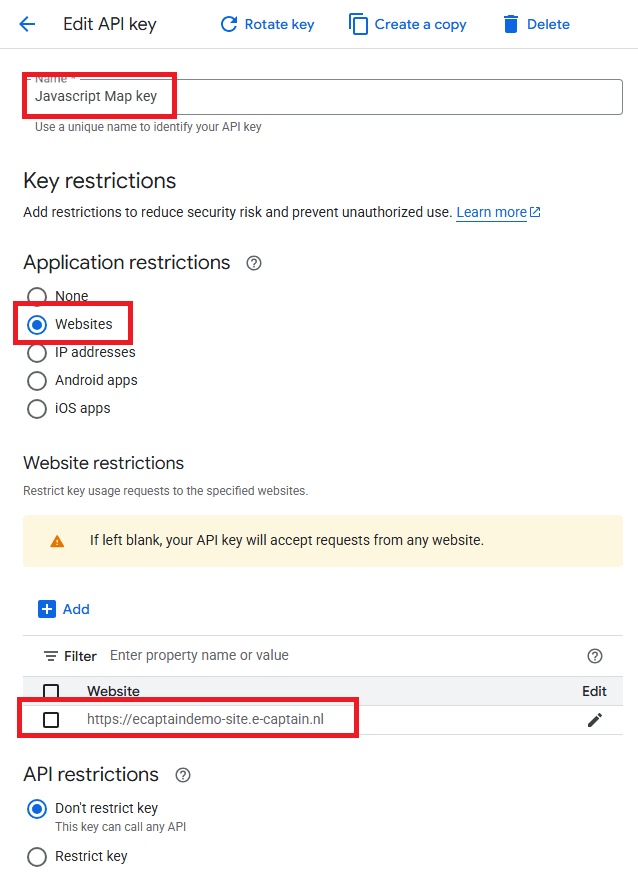The width and height of the screenshot is (638, 896).
Task: Focus the filter property name input
Action: 343,655
